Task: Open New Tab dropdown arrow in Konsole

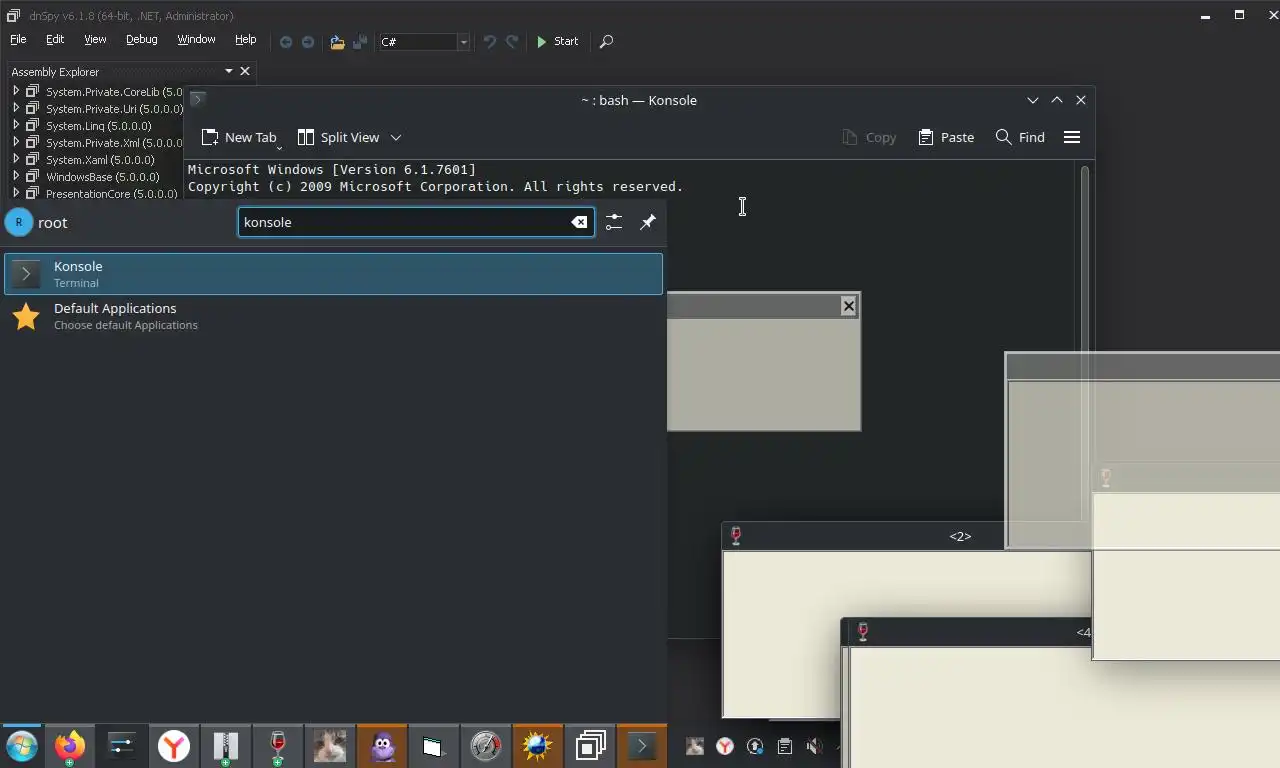Action: point(279,146)
